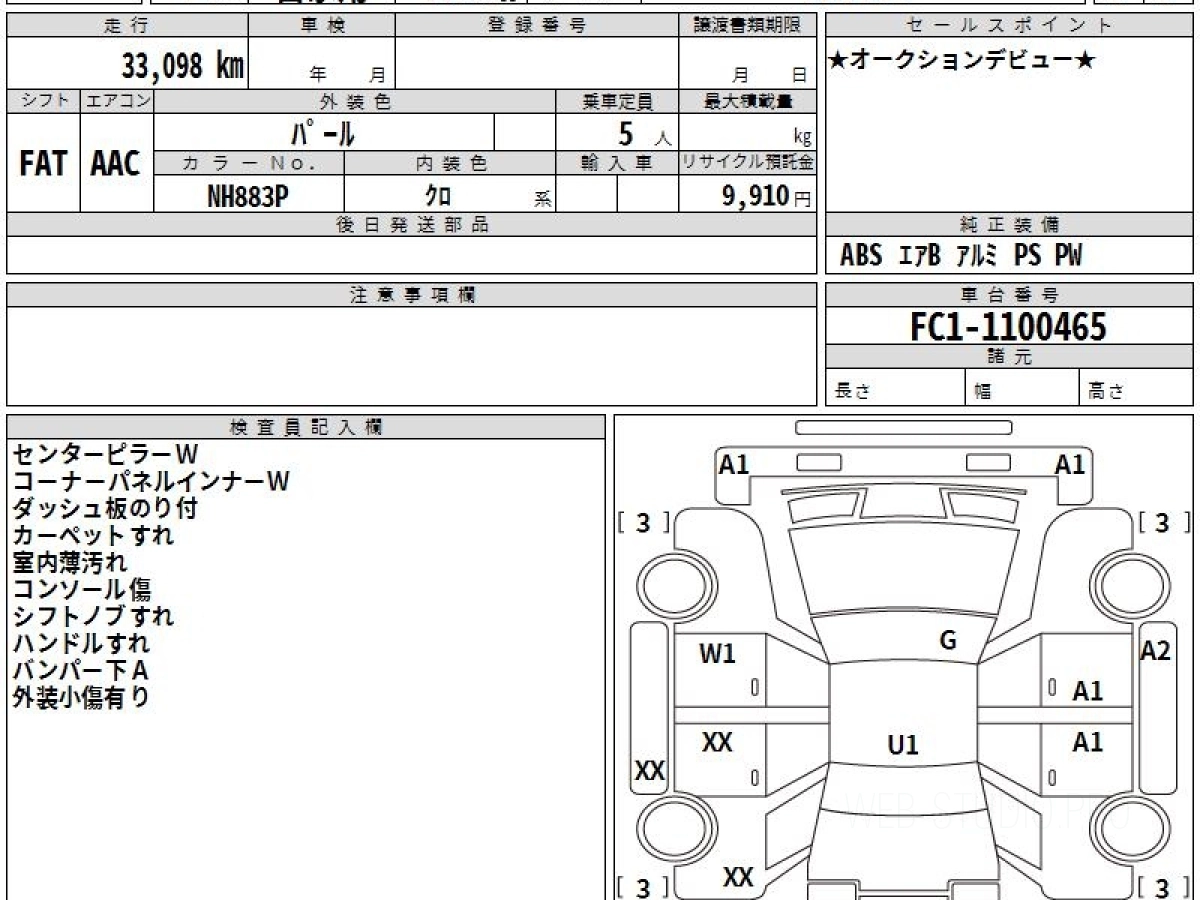Viewport: 1200px width, 900px height.
Task: Click the コーナーパネルインナーW note
Action: 151,481
